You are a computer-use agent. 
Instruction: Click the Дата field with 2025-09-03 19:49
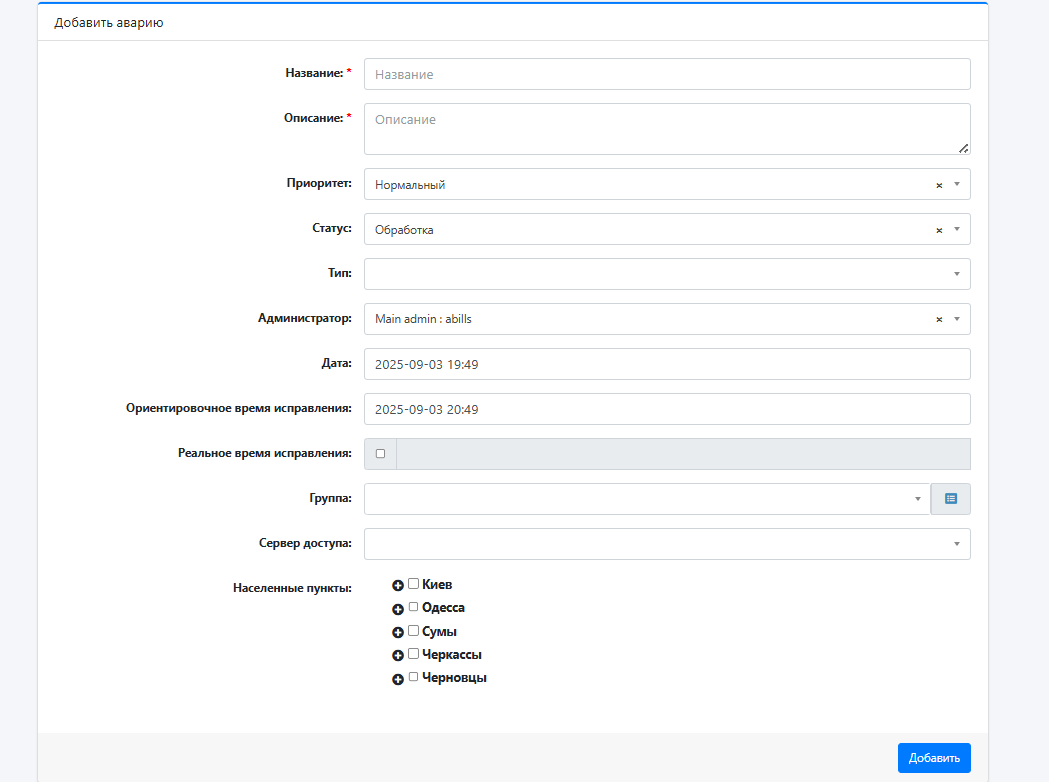667,364
